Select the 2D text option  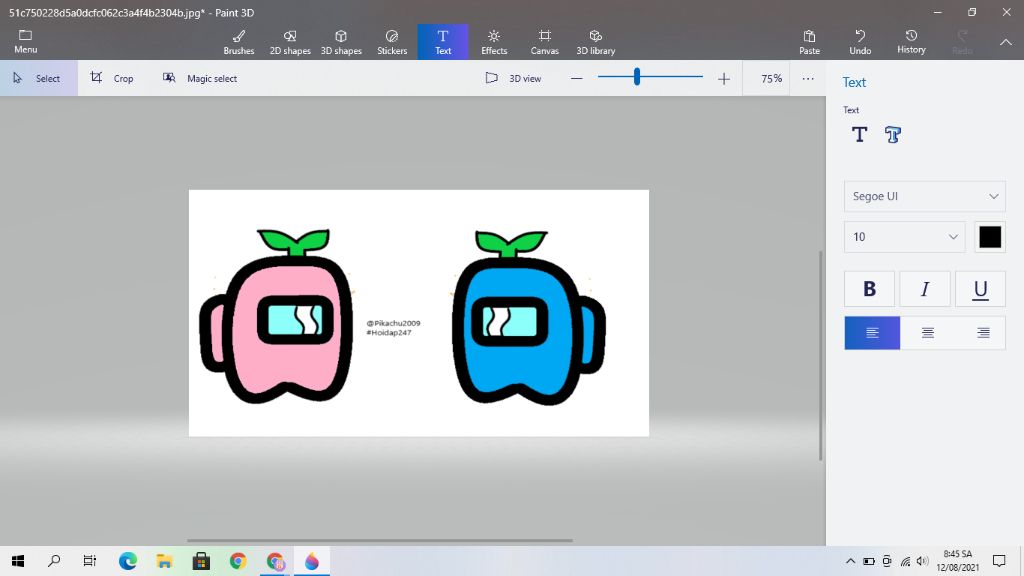(x=859, y=135)
